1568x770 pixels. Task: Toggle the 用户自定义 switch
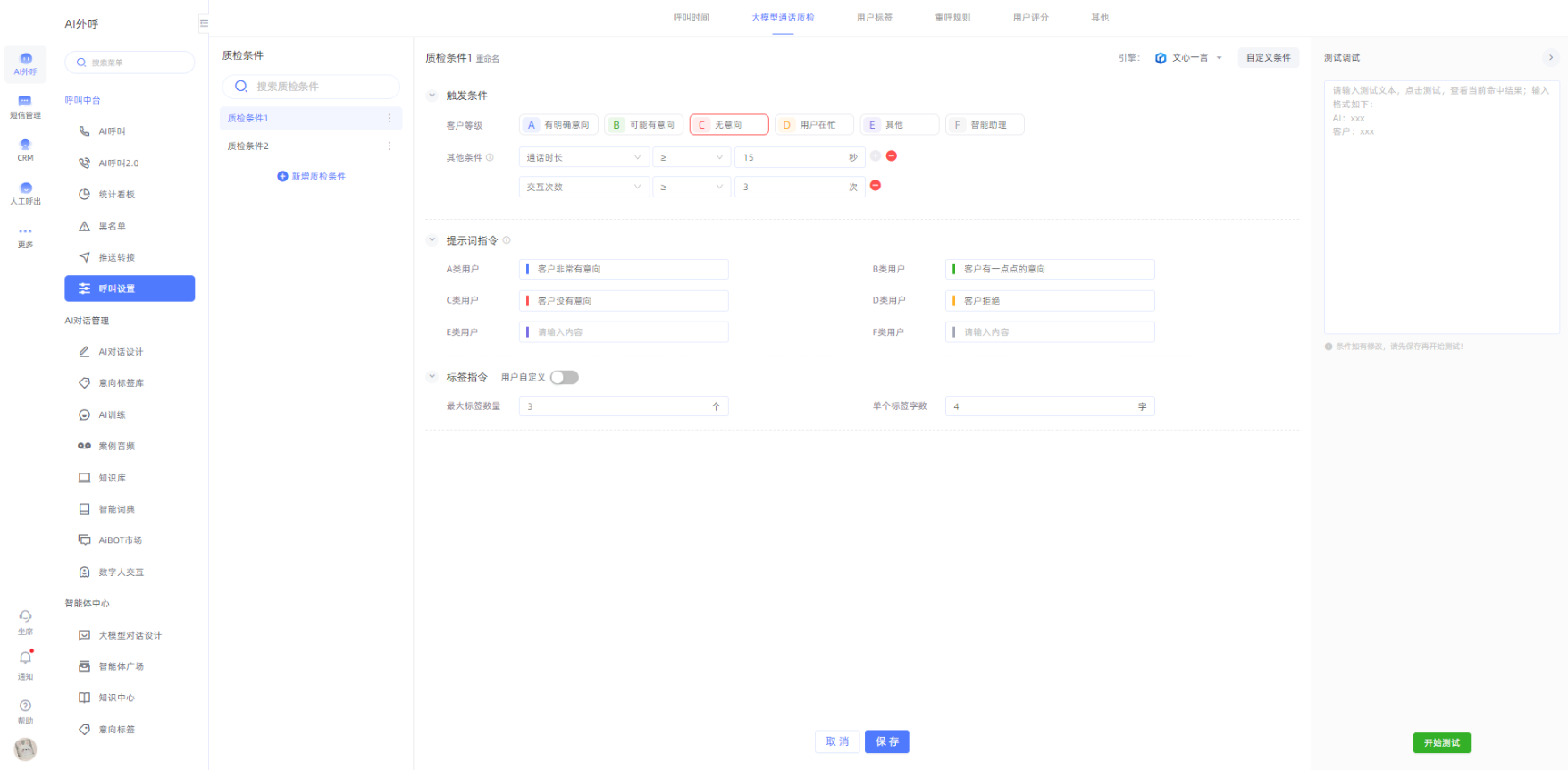point(564,378)
